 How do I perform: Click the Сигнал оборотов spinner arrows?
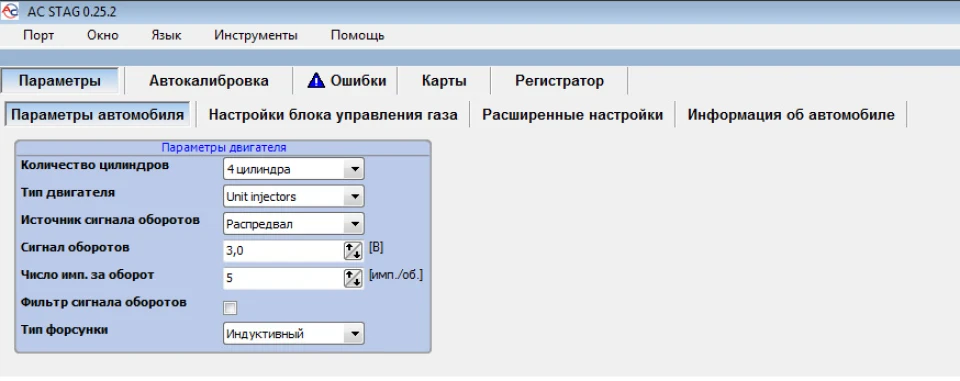point(353,251)
